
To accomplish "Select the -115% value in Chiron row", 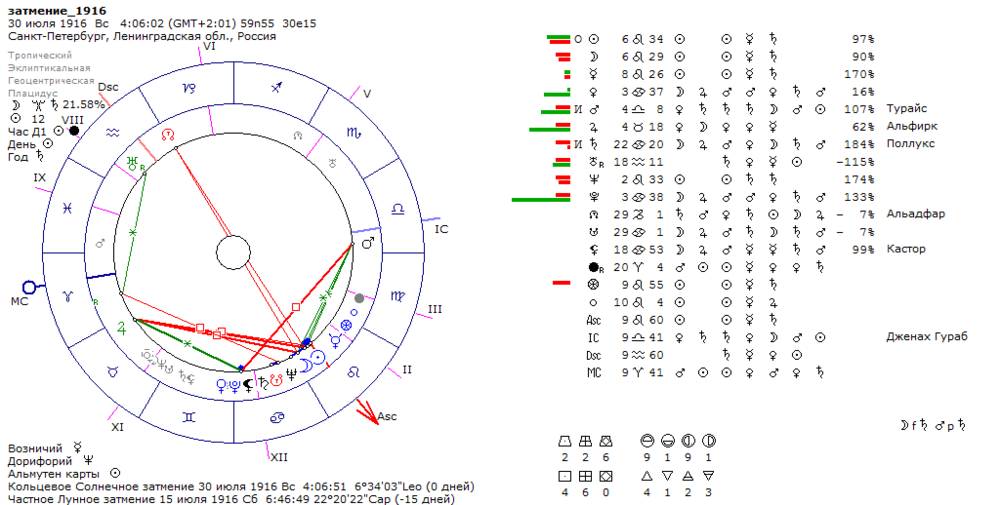I will coord(855,162).
